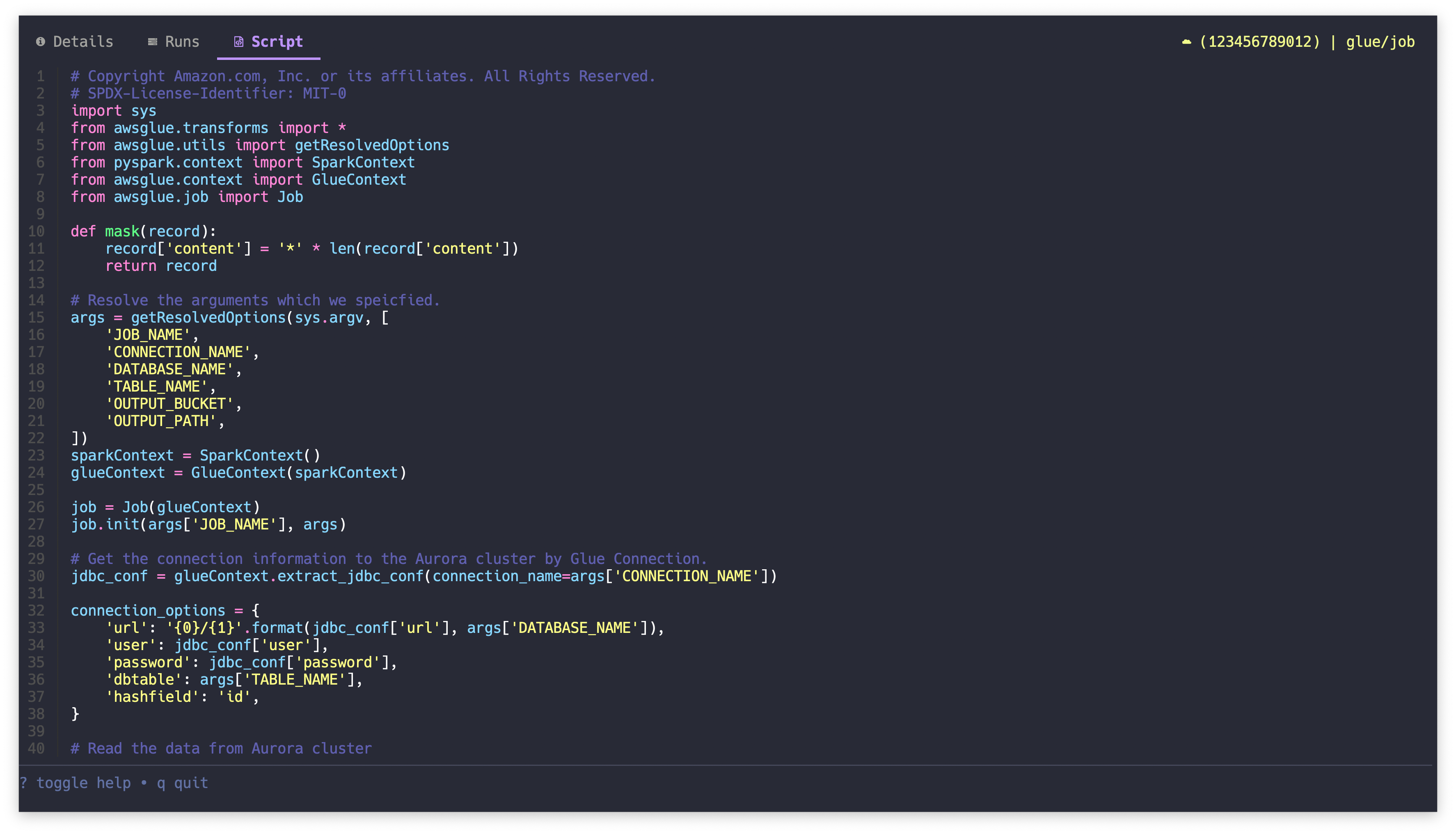Click the cloud icon beside account ID
This screenshot has height=834, width=1456.
point(1186,42)
